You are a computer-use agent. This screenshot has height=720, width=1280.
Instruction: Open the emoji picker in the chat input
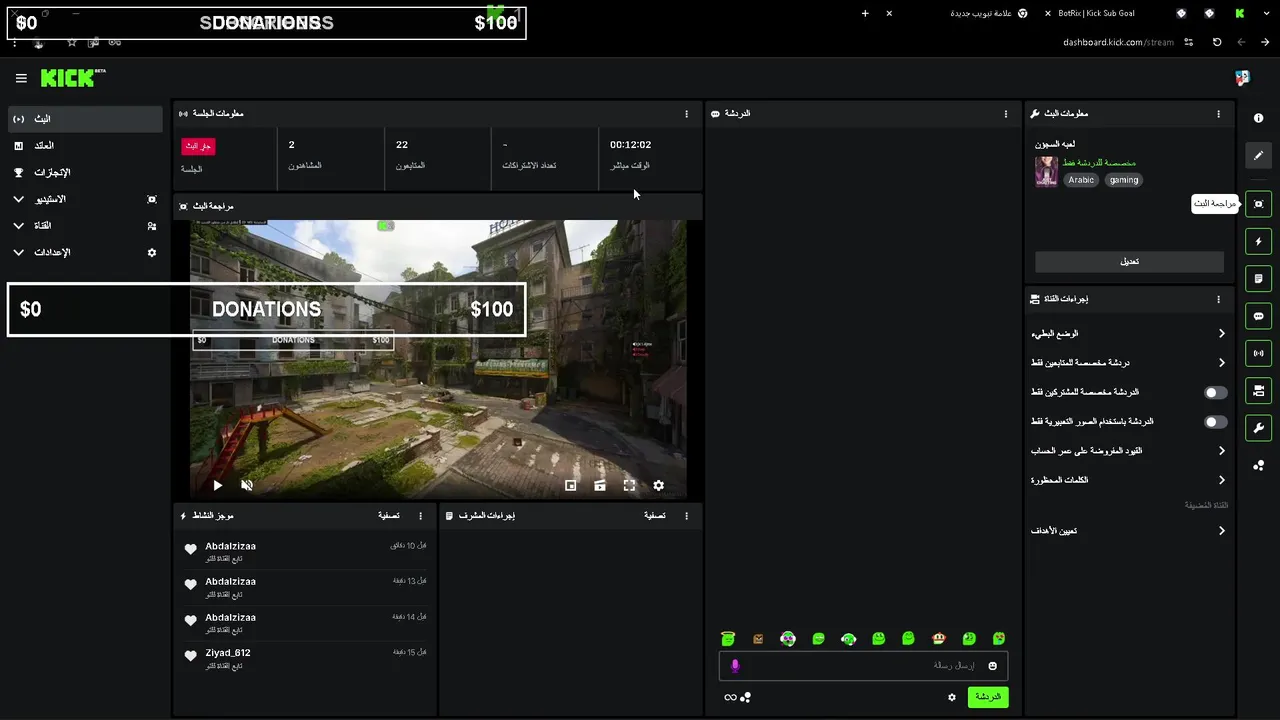[x=993, y=666]
